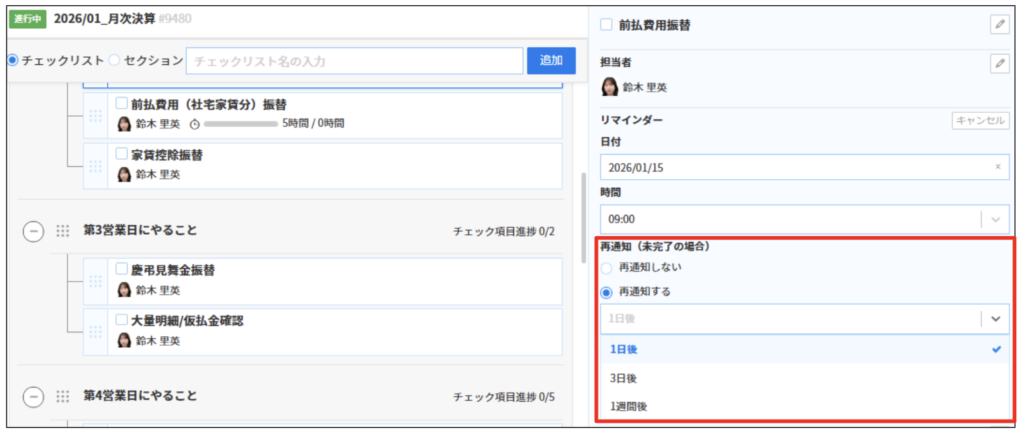Click the キャンセル button in reminder section
Viewport: 1024px width, 435px height.
979,120
